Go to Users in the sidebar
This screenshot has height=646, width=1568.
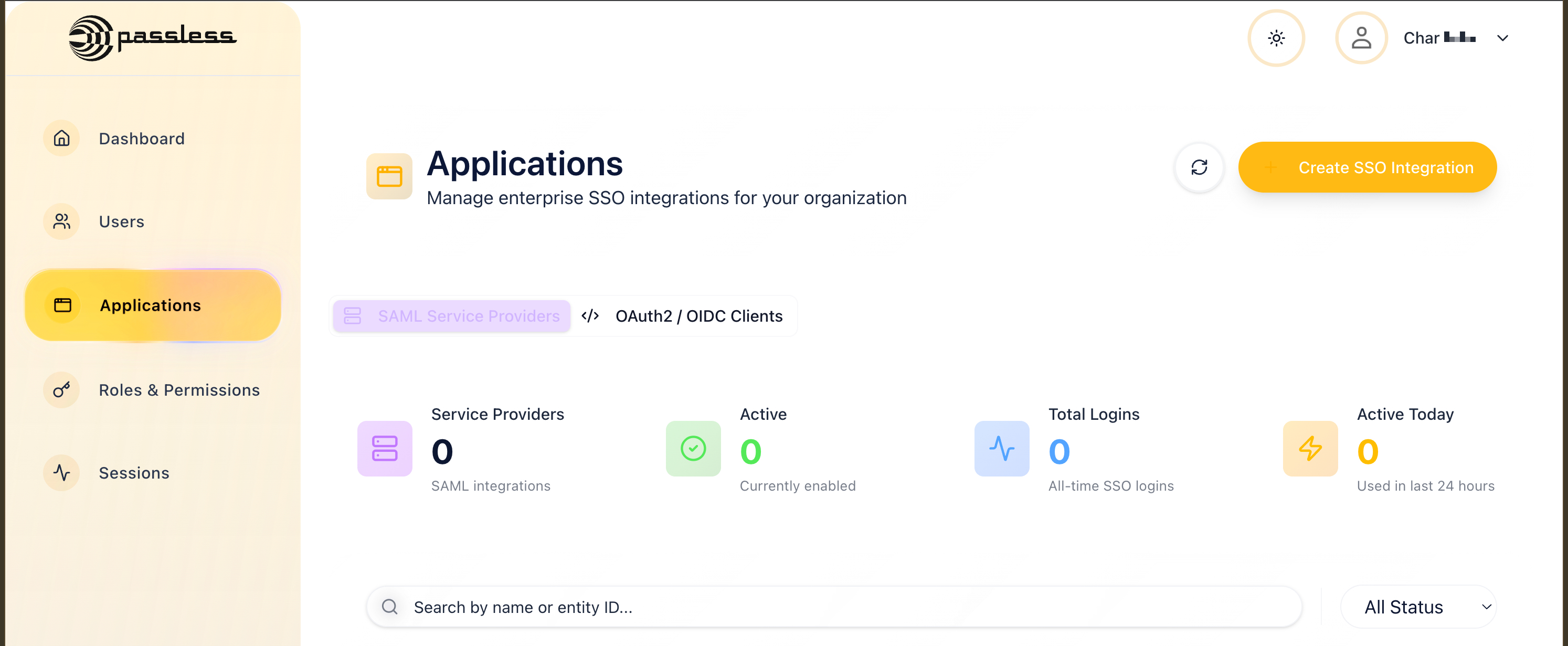[152, 221]
